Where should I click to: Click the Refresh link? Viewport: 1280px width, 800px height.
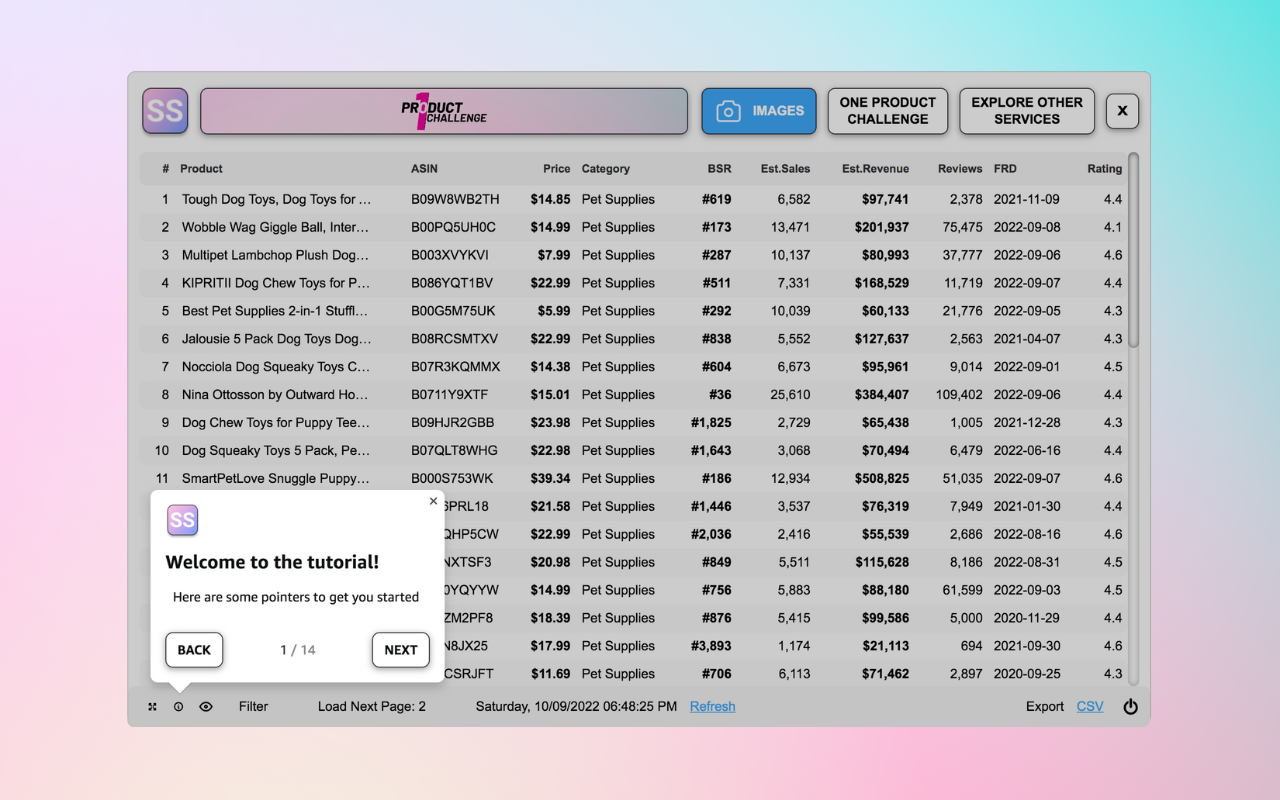(712, 707)
